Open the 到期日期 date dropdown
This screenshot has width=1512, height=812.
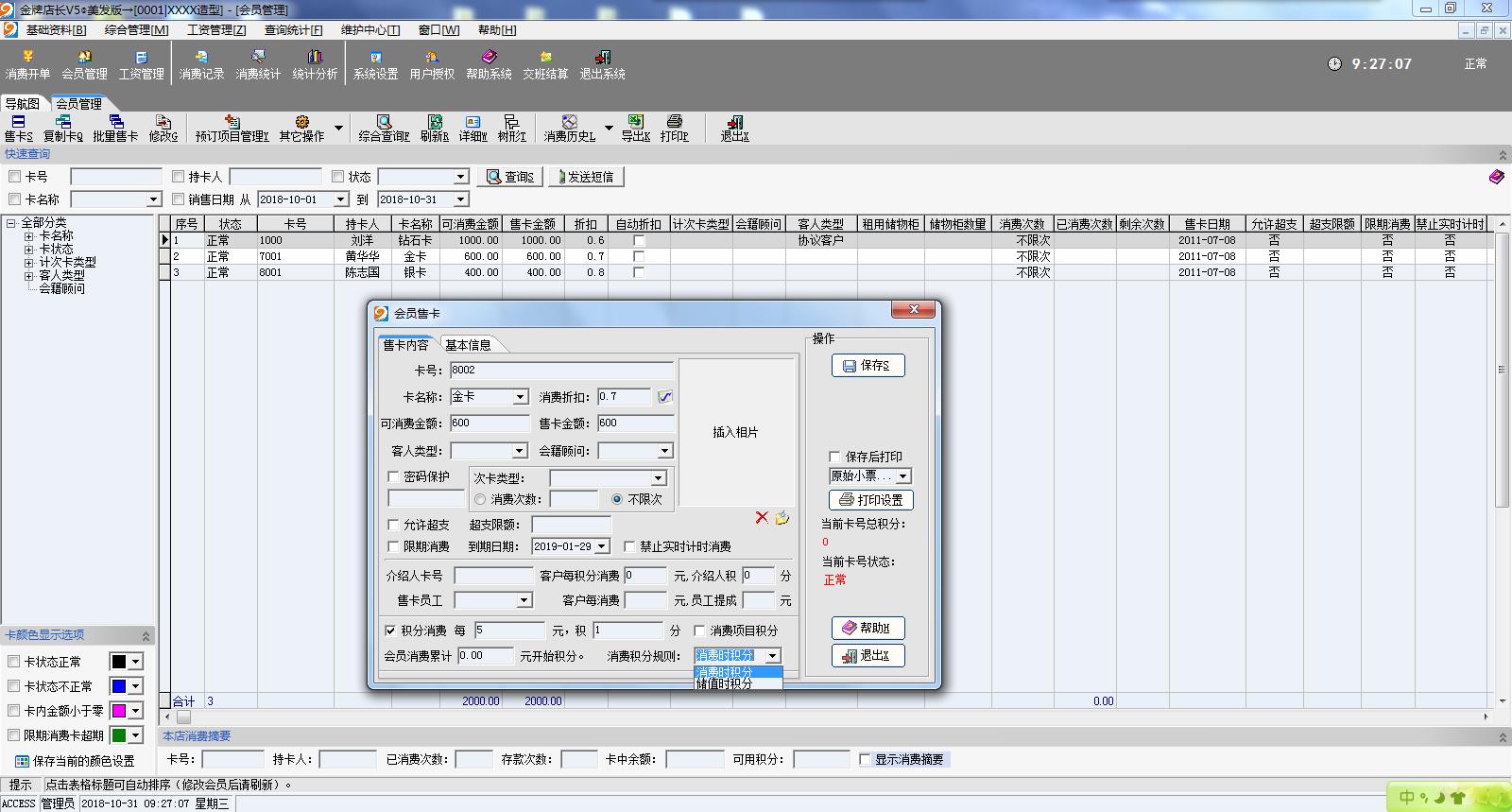pos(601,546)
